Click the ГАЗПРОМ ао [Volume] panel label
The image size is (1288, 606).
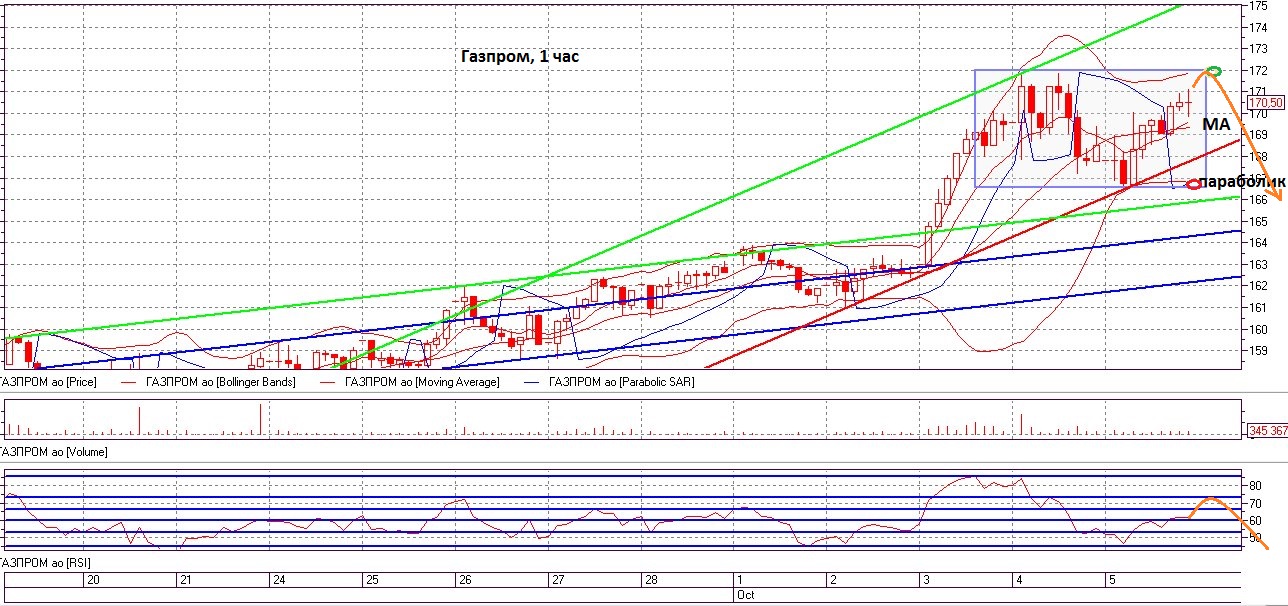(x=53, y=452)
